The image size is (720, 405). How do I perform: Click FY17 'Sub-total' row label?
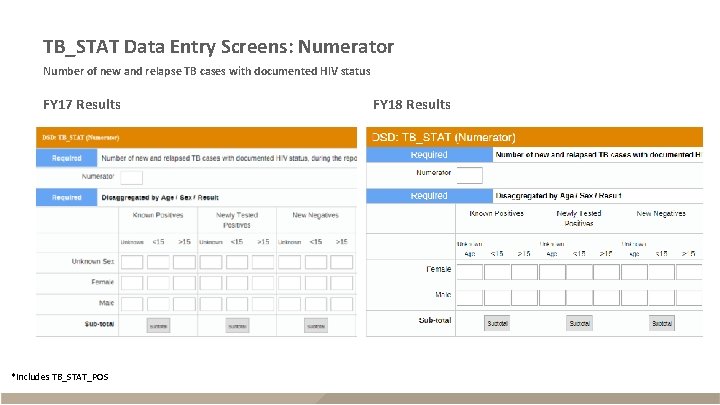99,324
